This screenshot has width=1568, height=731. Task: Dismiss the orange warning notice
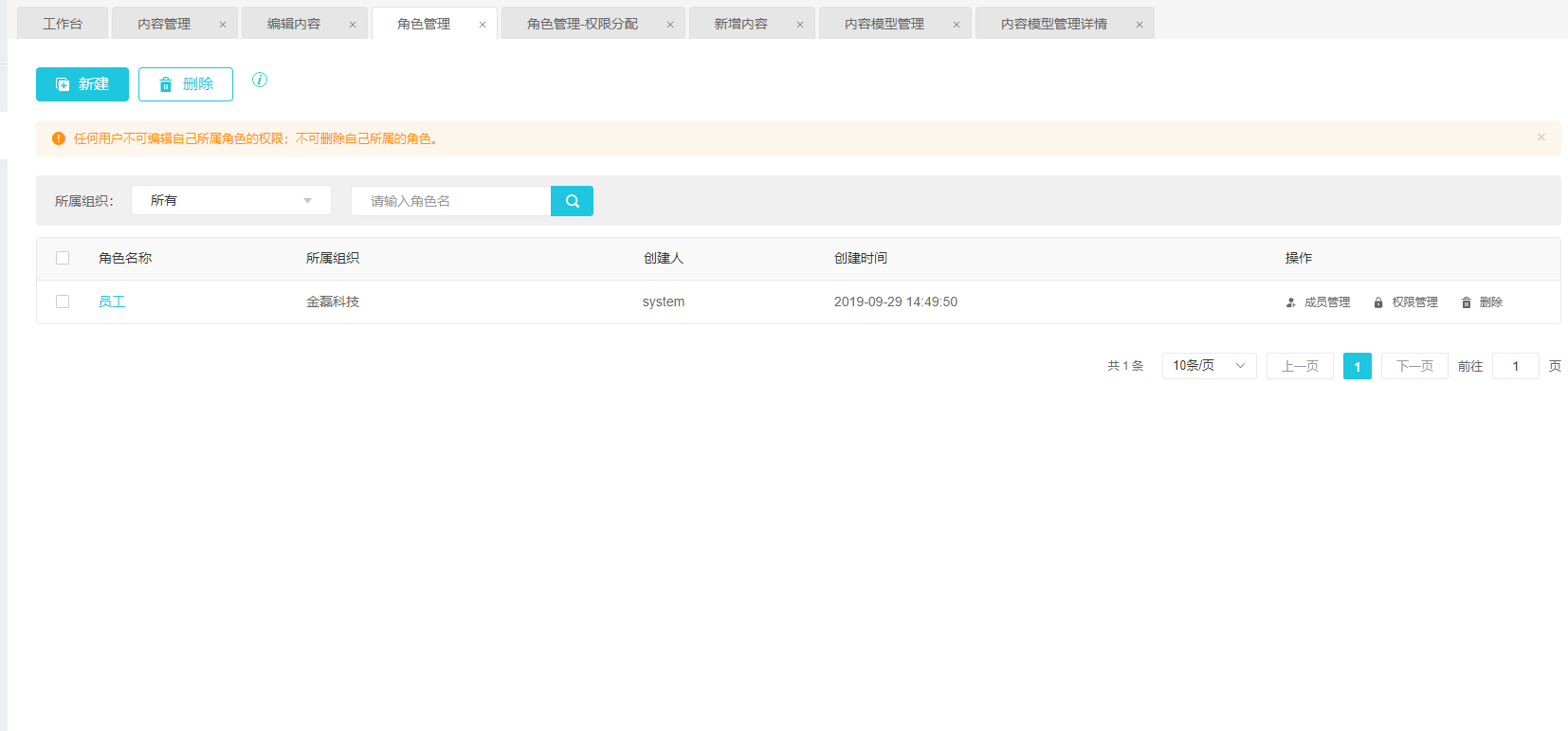tap(1541, 137)
